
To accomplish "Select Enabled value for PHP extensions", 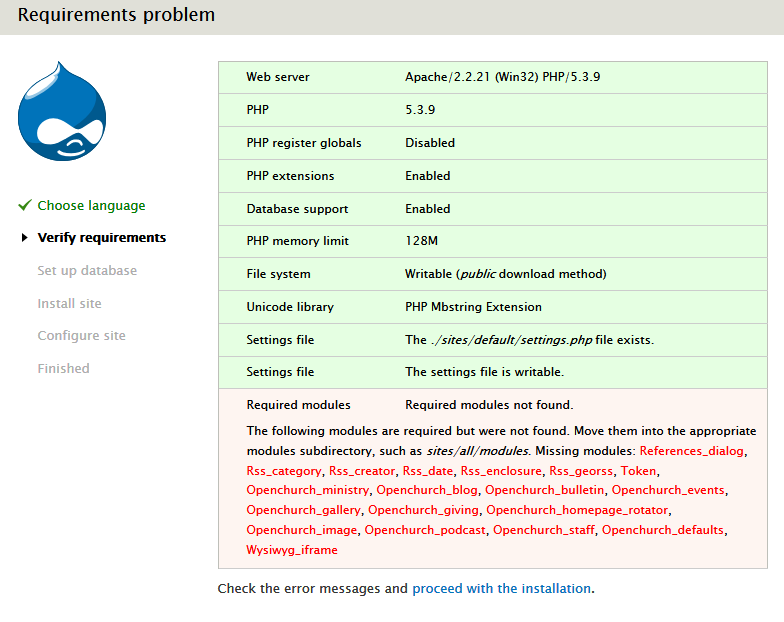I will click(428, 176).
